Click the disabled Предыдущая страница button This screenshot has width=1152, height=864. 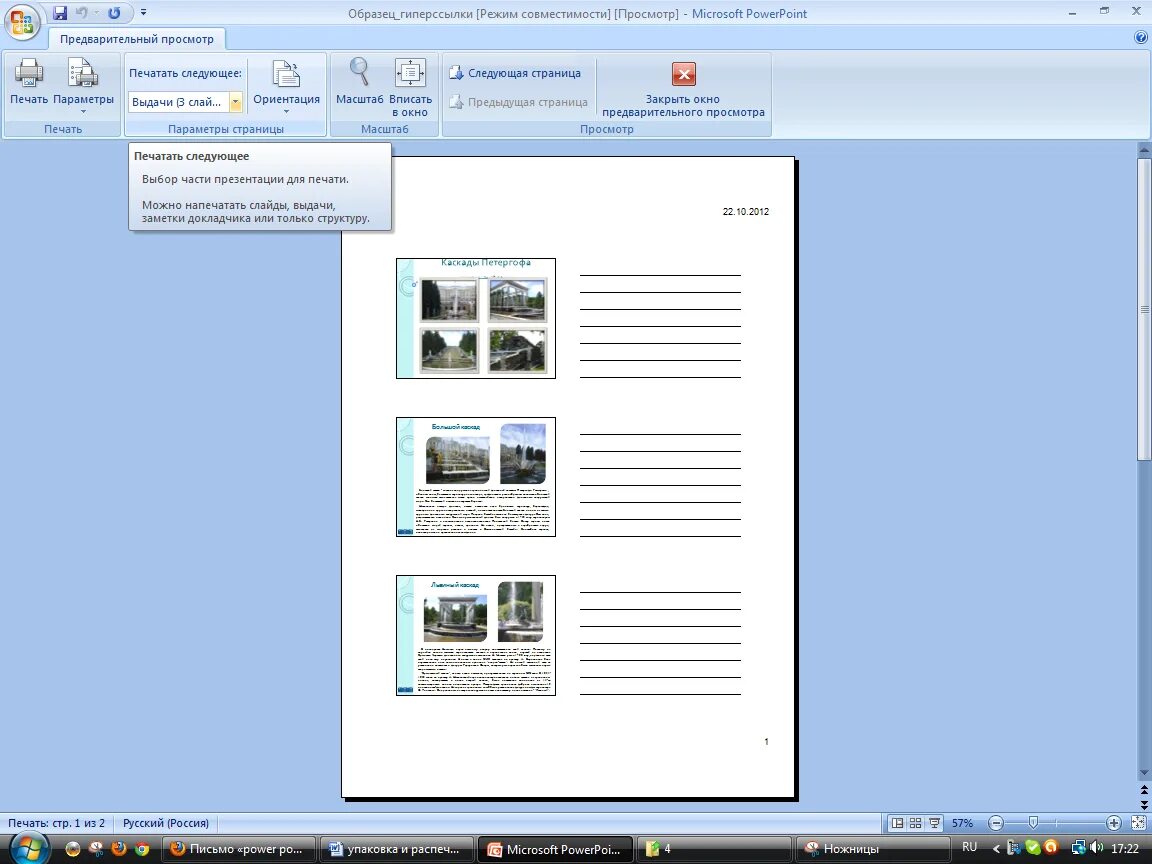518,102
